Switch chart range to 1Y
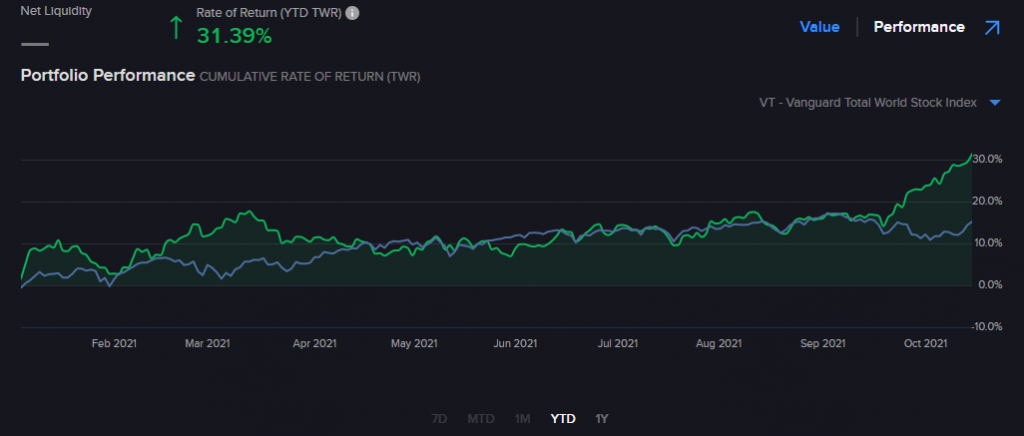The image size is (1024, 436). click(601, 418)
